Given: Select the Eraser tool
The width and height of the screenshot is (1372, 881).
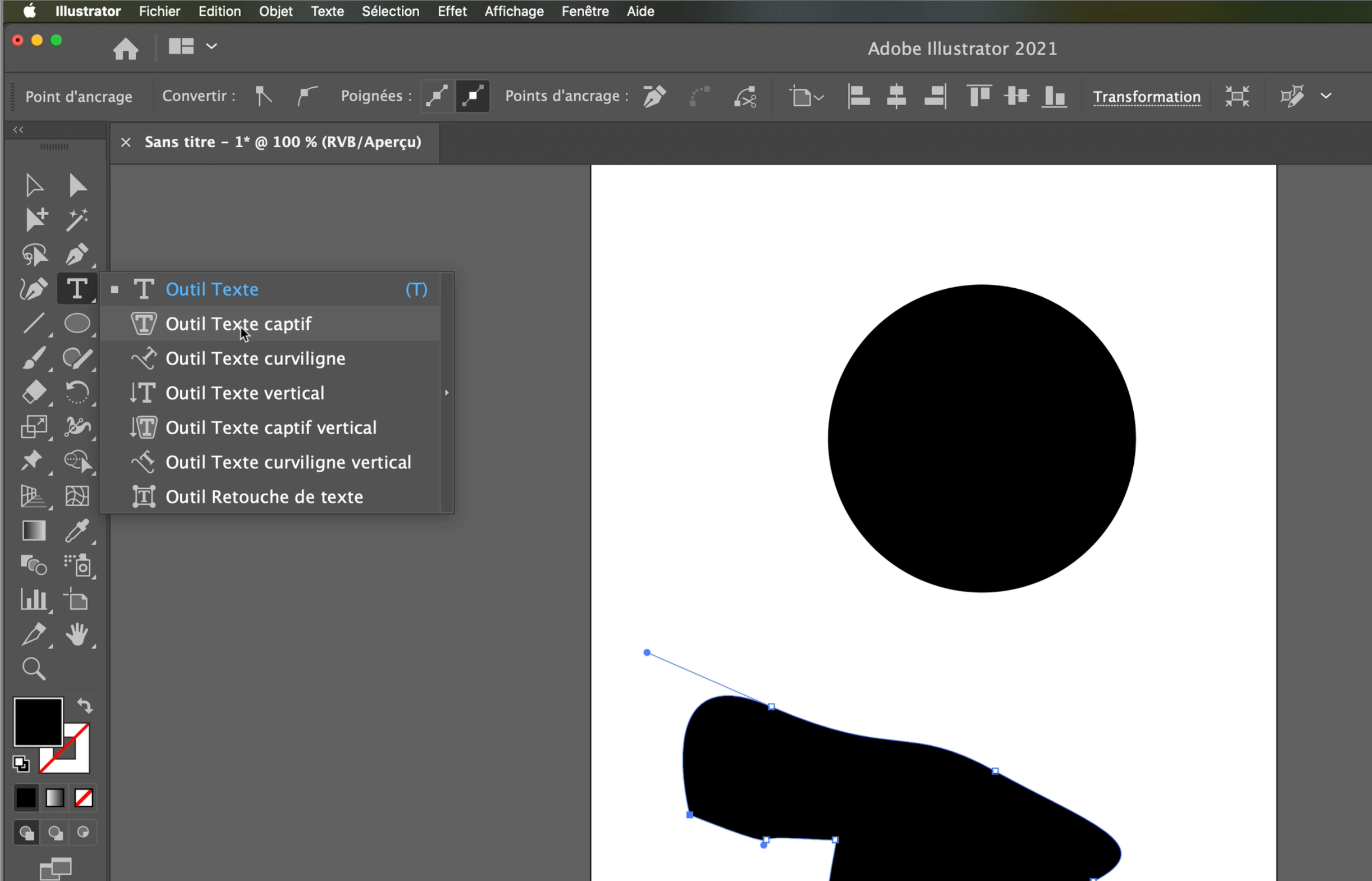Looking at the screenshot, I should tap(34, 392).
